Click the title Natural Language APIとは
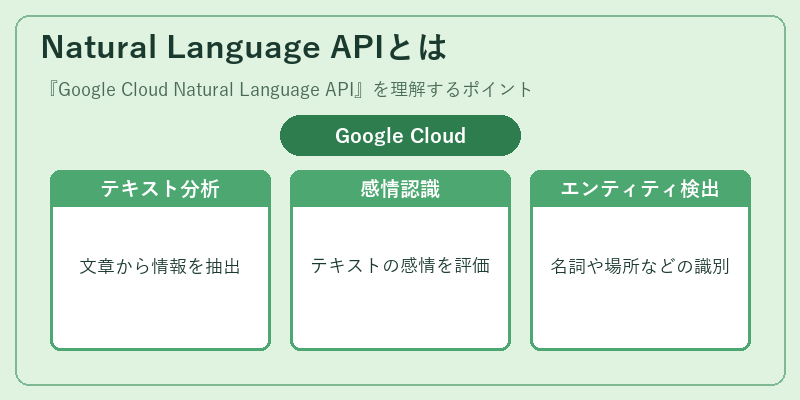This screenshot has height=400, width=800. pos(244,47)
